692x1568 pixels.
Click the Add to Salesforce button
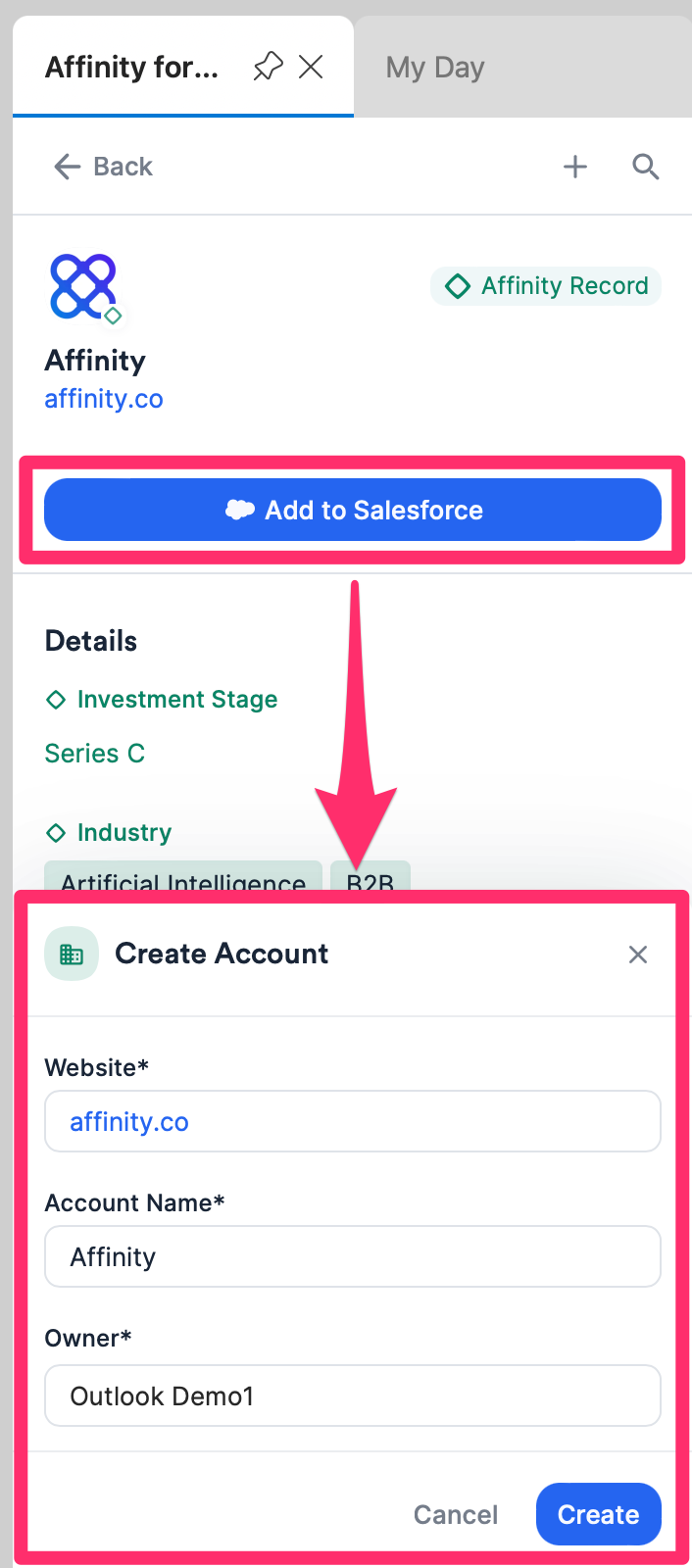pos(353,510)
